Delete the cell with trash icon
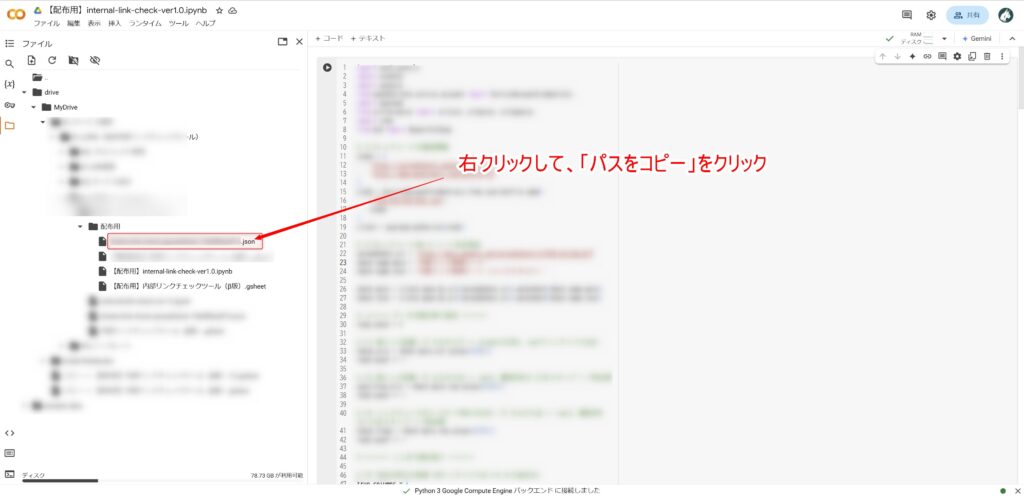 987,56
